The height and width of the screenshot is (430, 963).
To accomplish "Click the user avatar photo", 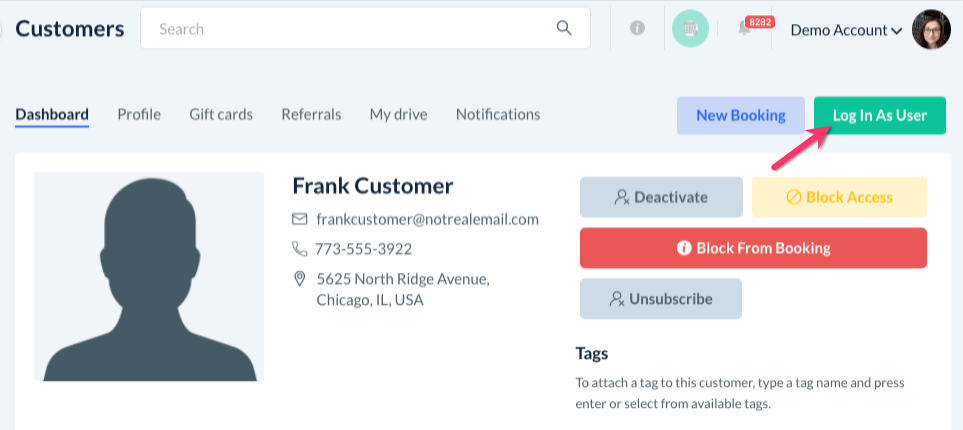I will (931, 29).
